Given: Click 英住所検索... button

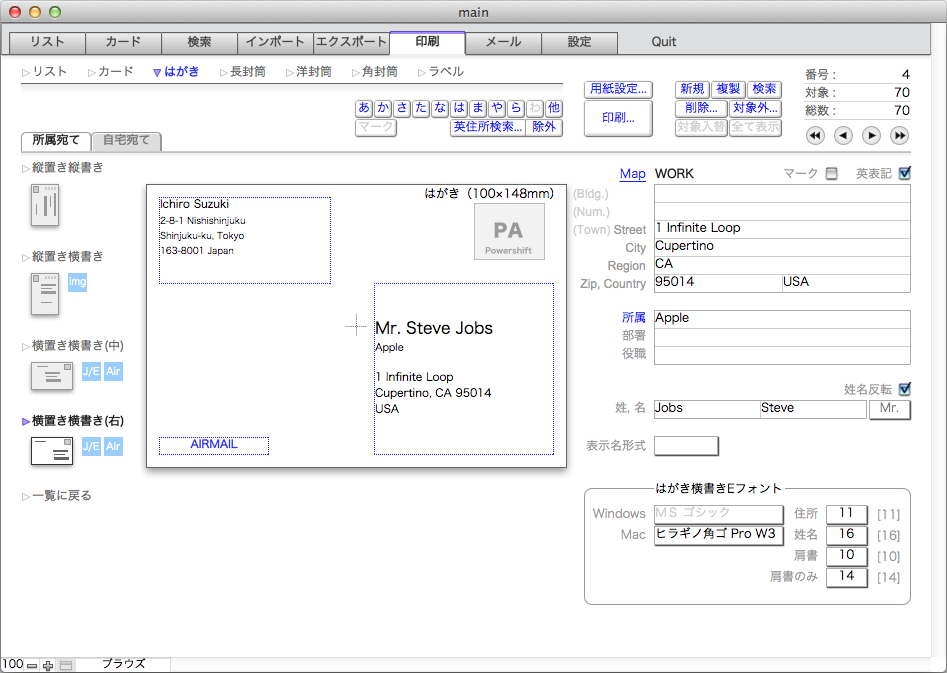Looking at the screenshot, I should 488,127.
